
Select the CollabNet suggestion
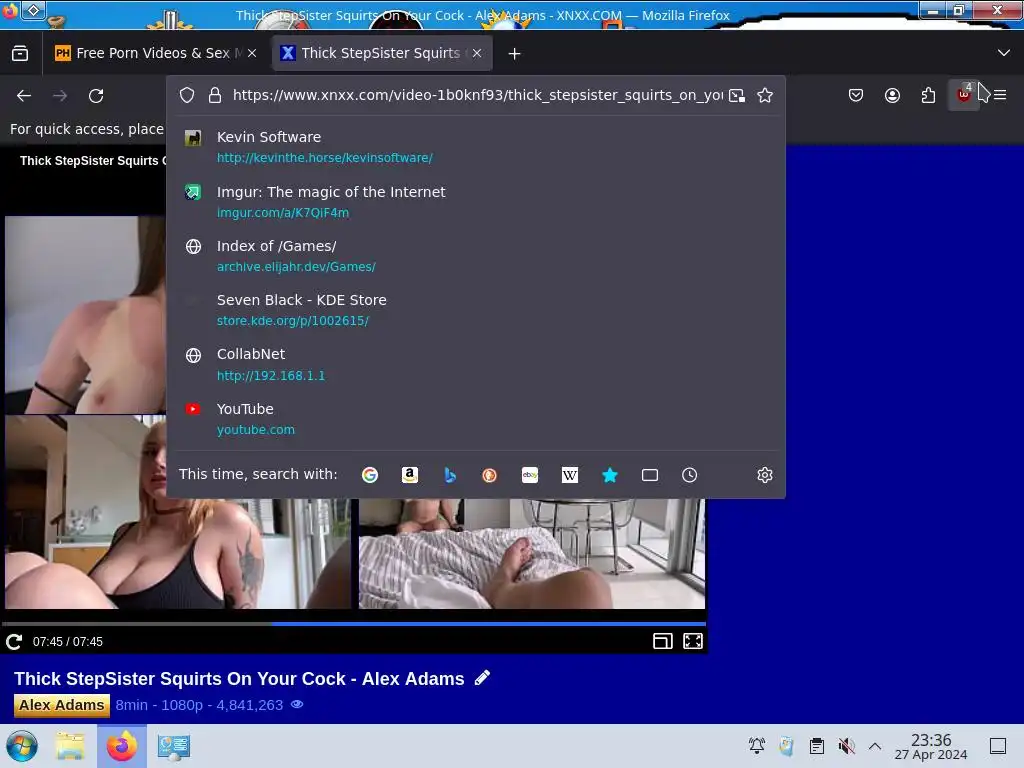point(475,364)
